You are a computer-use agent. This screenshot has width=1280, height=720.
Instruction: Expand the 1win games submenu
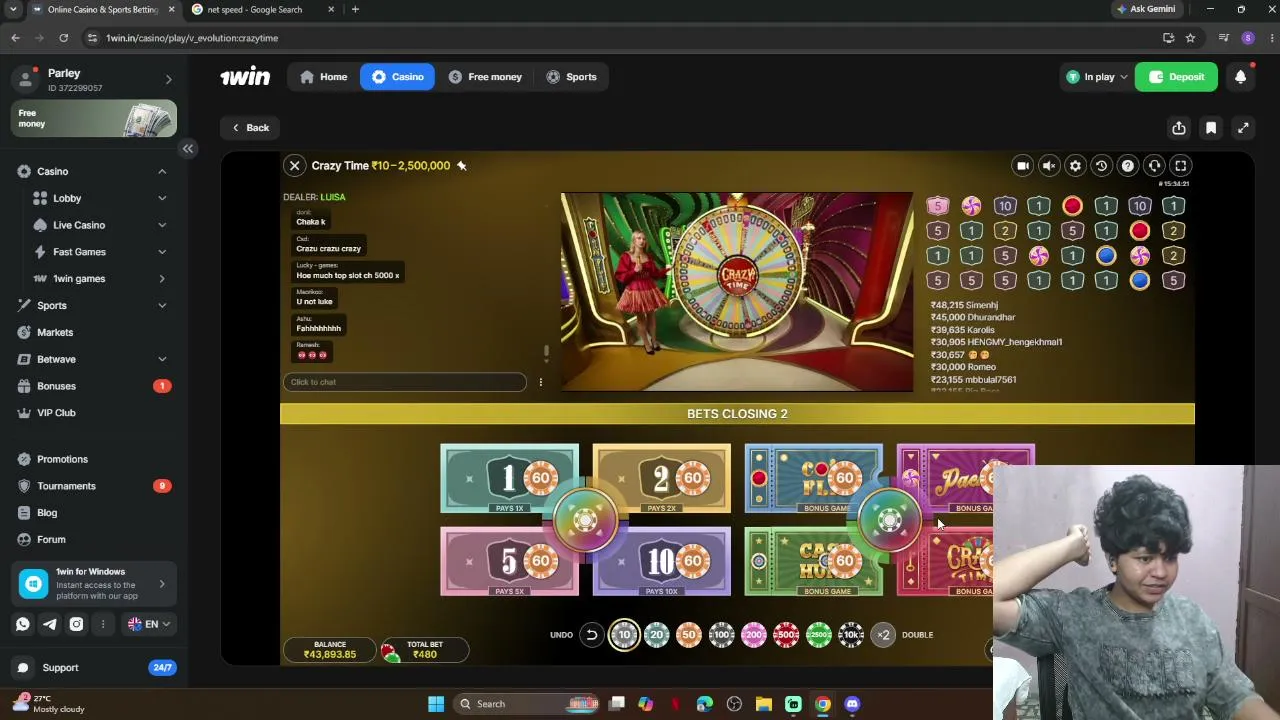[162, 279]
